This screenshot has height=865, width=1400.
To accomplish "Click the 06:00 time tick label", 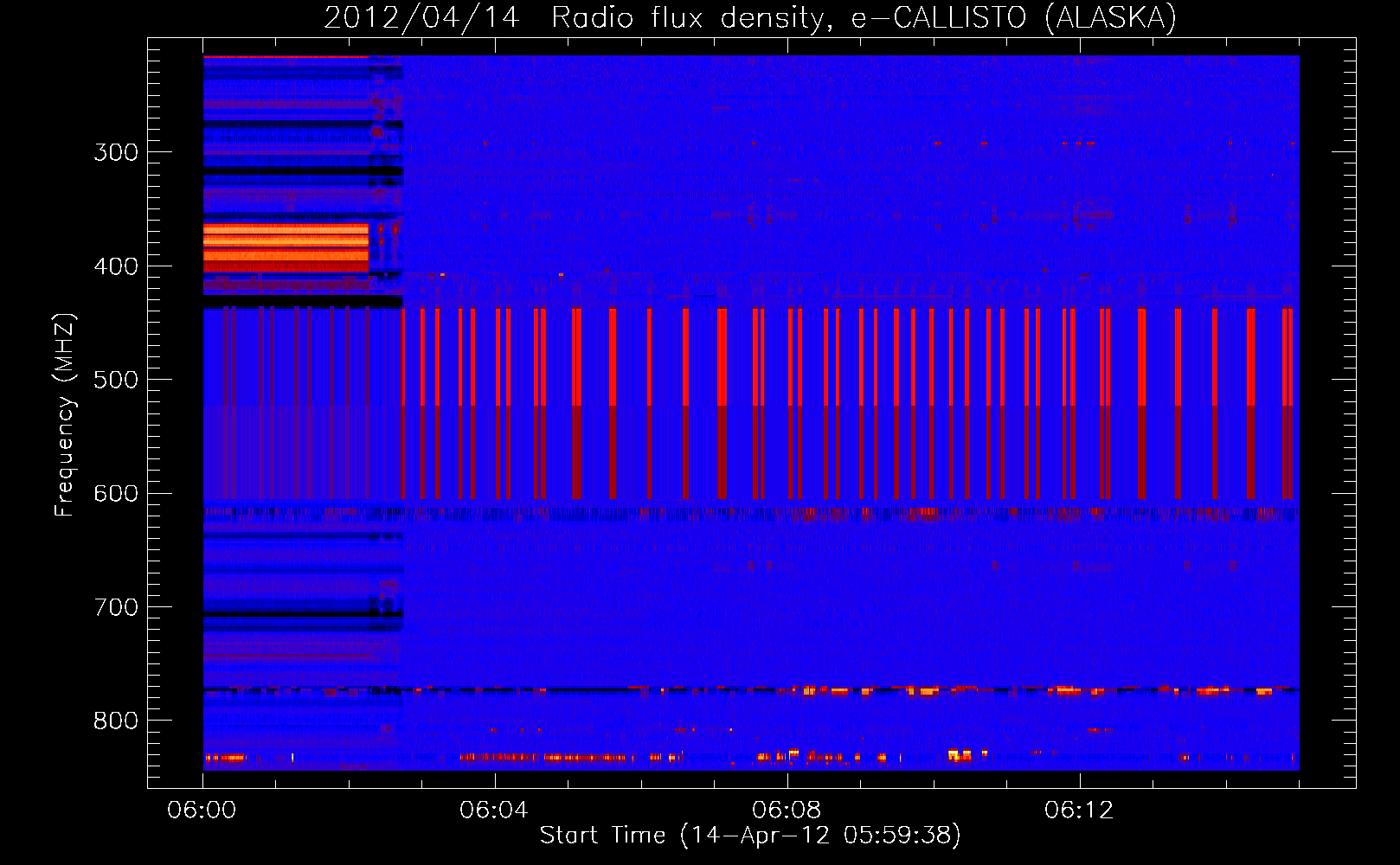I will click(x=202, y=811).
